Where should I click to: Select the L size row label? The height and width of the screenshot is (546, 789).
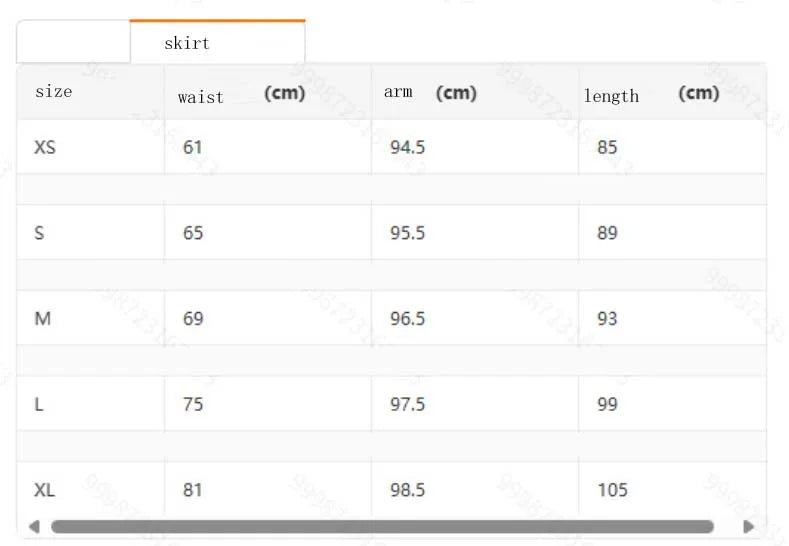click(40, 405)
